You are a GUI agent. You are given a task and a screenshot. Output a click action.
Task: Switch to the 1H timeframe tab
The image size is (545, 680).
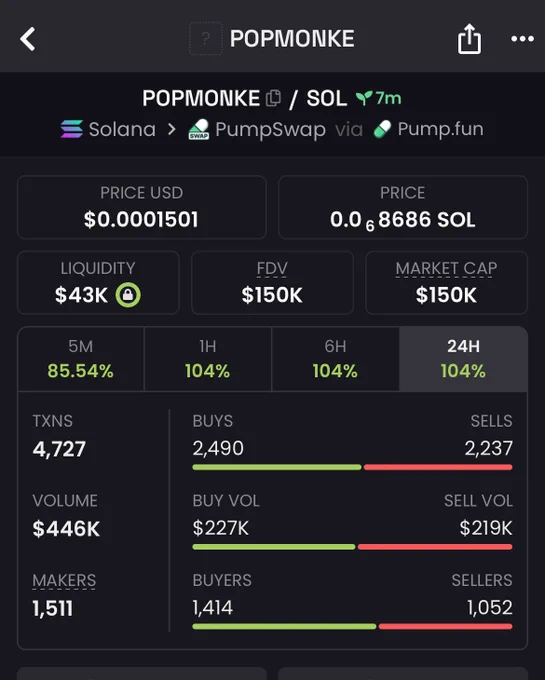208,359
